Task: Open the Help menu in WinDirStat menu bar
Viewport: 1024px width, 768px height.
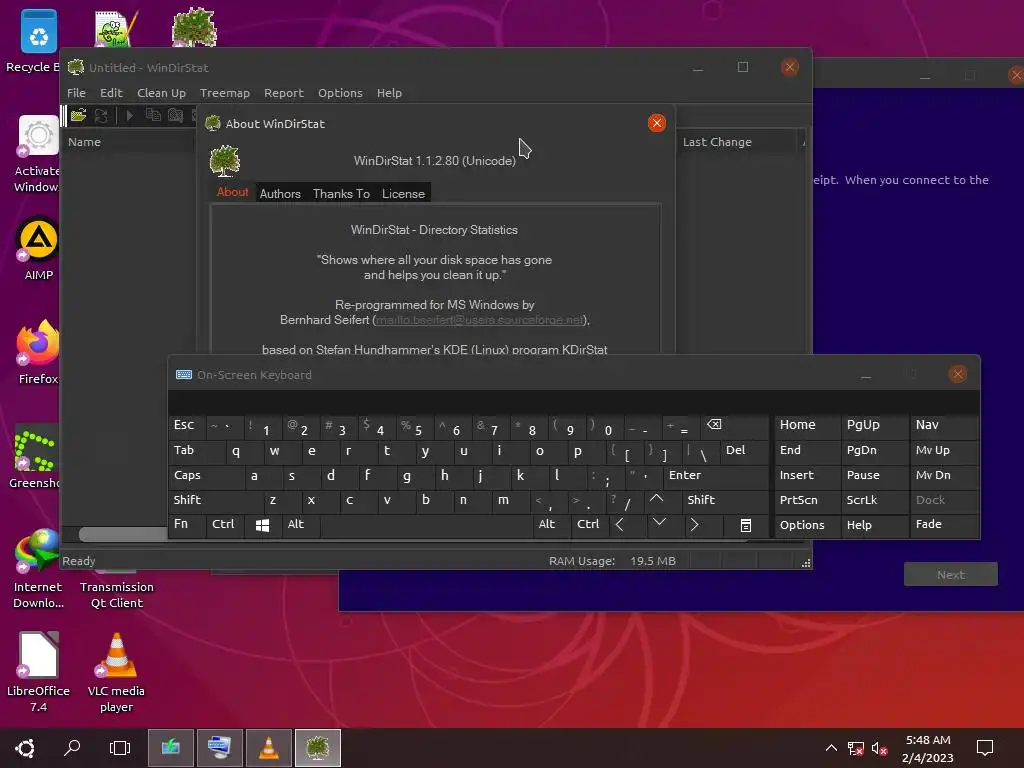Action: 389,93
